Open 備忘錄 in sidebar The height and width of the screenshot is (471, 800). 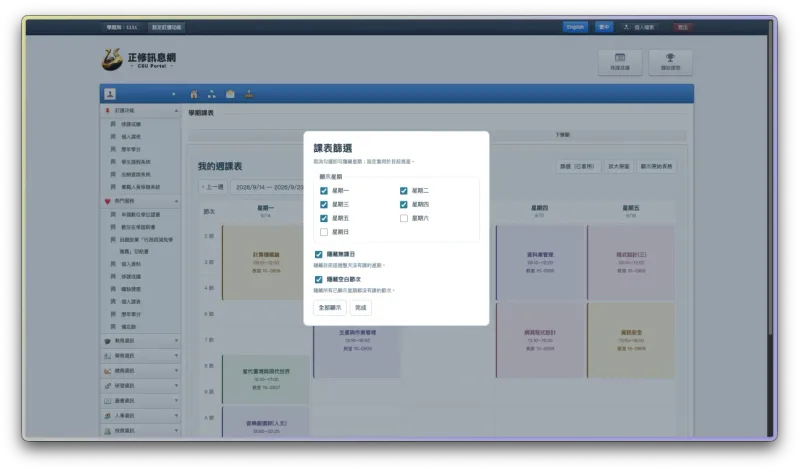click(x=128, y=327)
